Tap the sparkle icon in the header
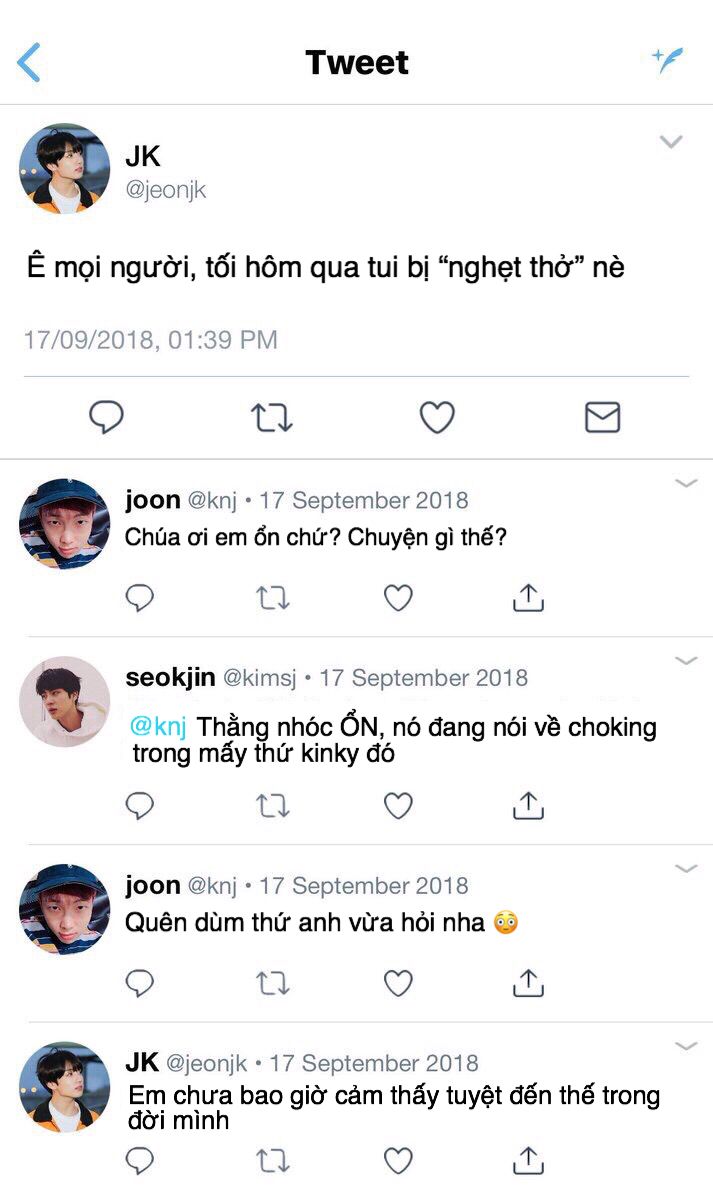 (x=668, y=60)
